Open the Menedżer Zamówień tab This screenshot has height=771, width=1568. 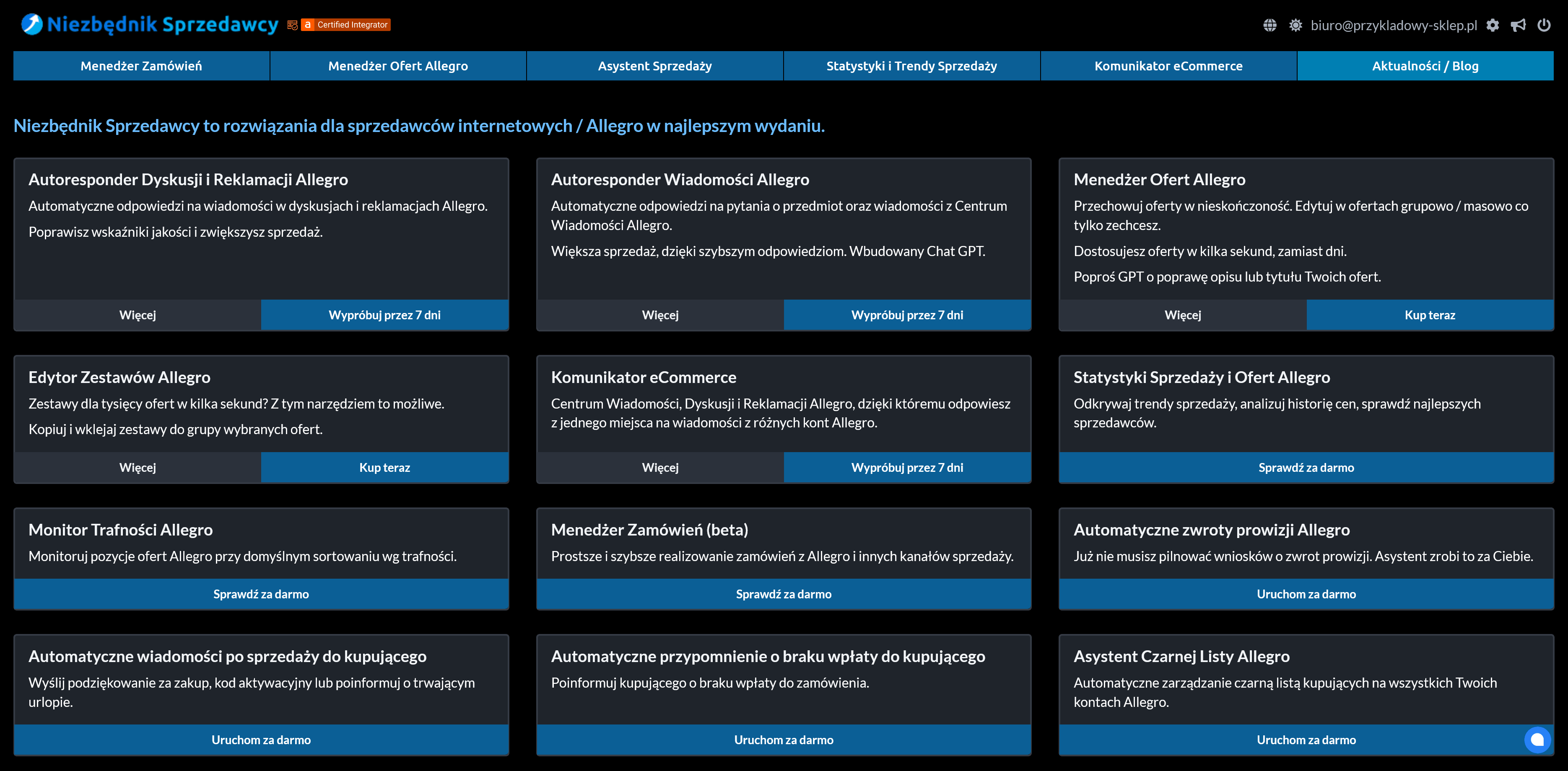[141, 66]
